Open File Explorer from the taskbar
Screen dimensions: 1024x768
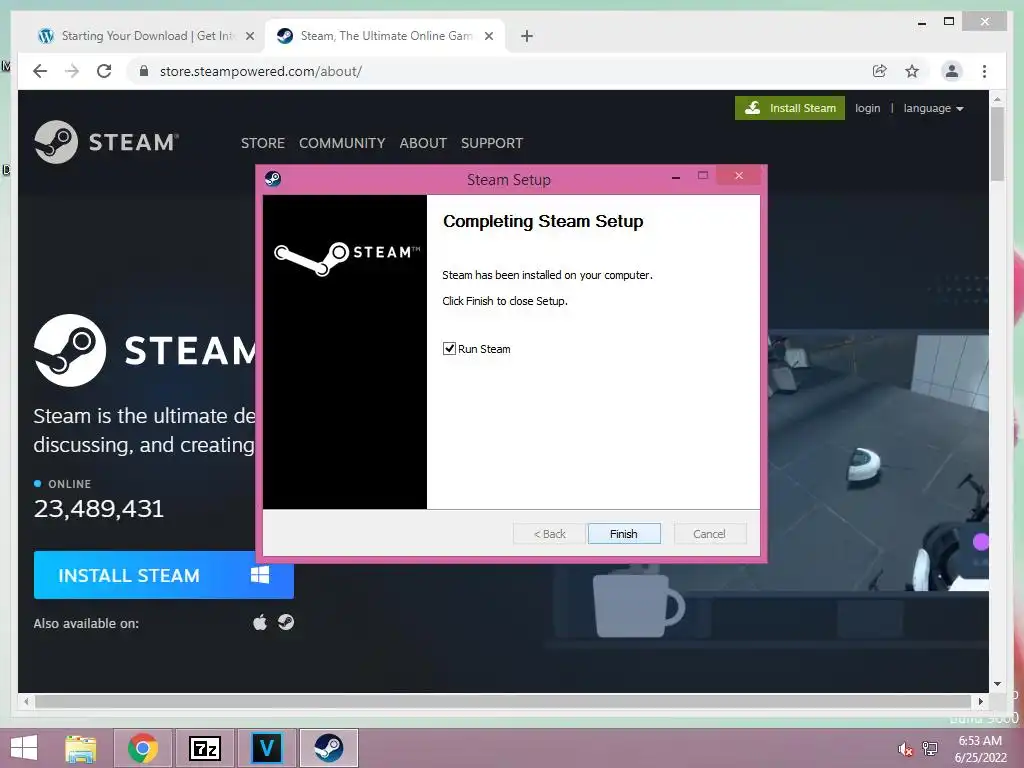[80, 748]
